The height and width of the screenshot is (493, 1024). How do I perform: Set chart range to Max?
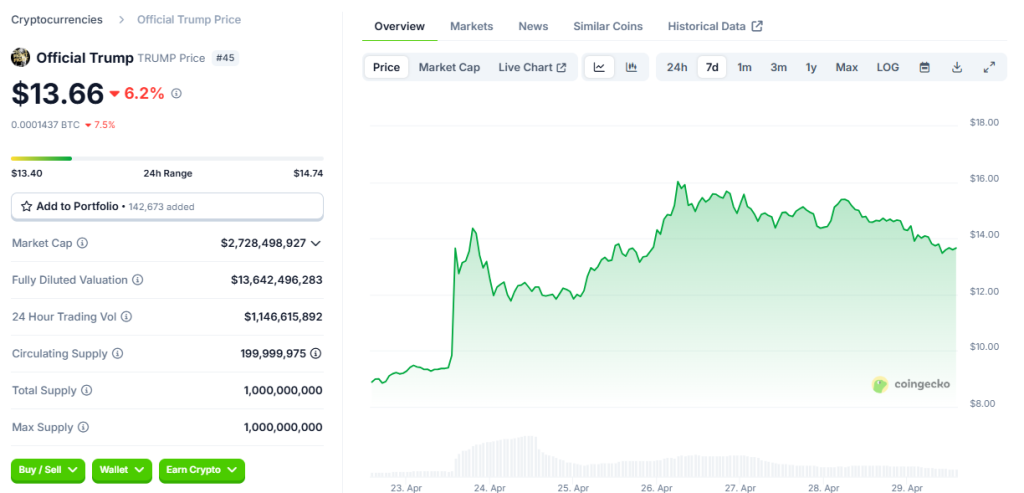point(847,67)
